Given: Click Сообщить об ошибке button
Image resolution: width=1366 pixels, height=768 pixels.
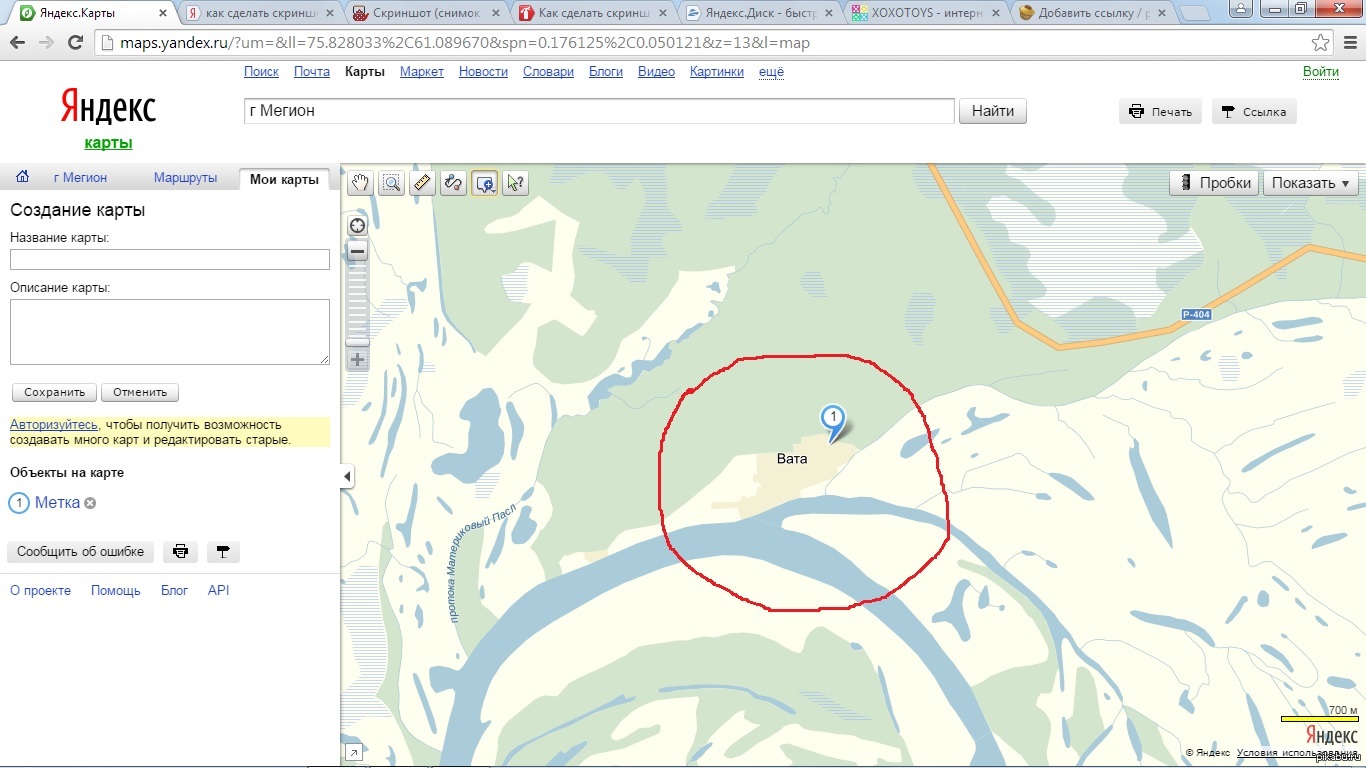Looking at the screenshot, I should click(80, 551).
